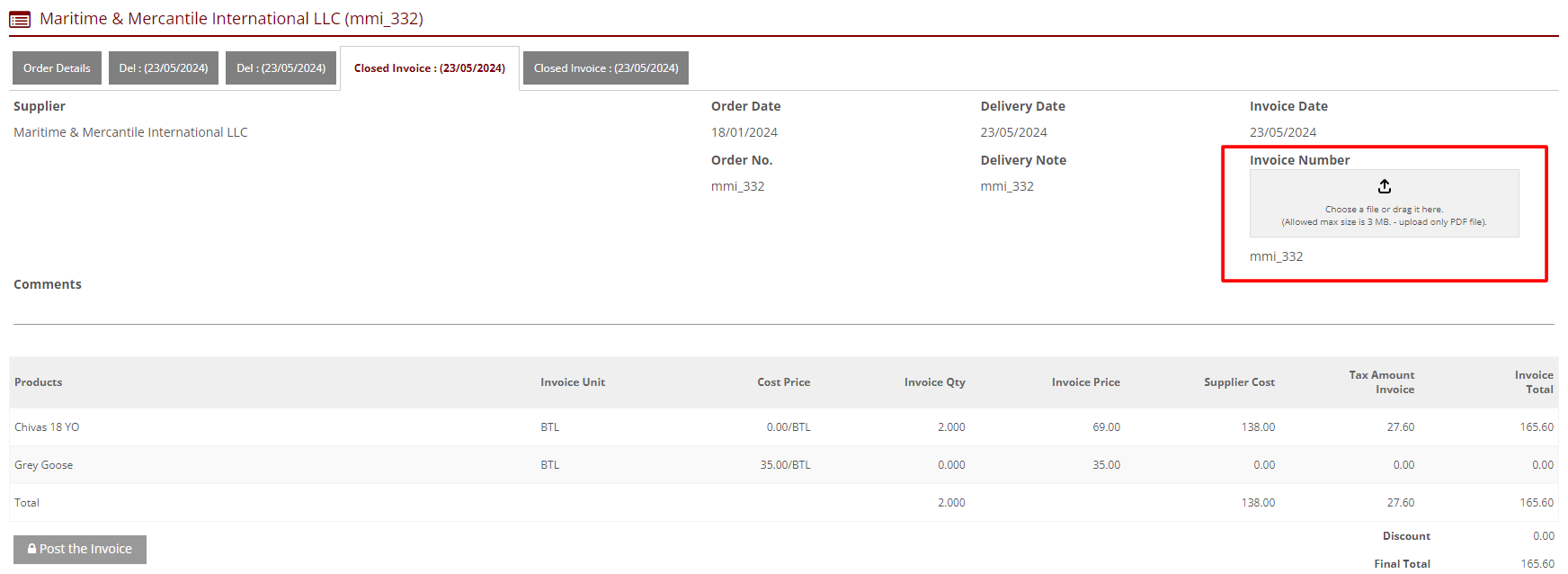Click the lock icon on Post the Invoice

[32, 549]
